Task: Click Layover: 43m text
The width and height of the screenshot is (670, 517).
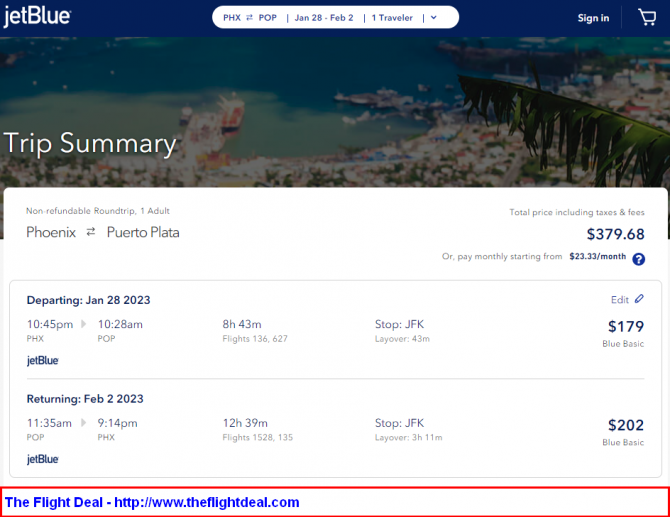Action: [x=402, y=339]
